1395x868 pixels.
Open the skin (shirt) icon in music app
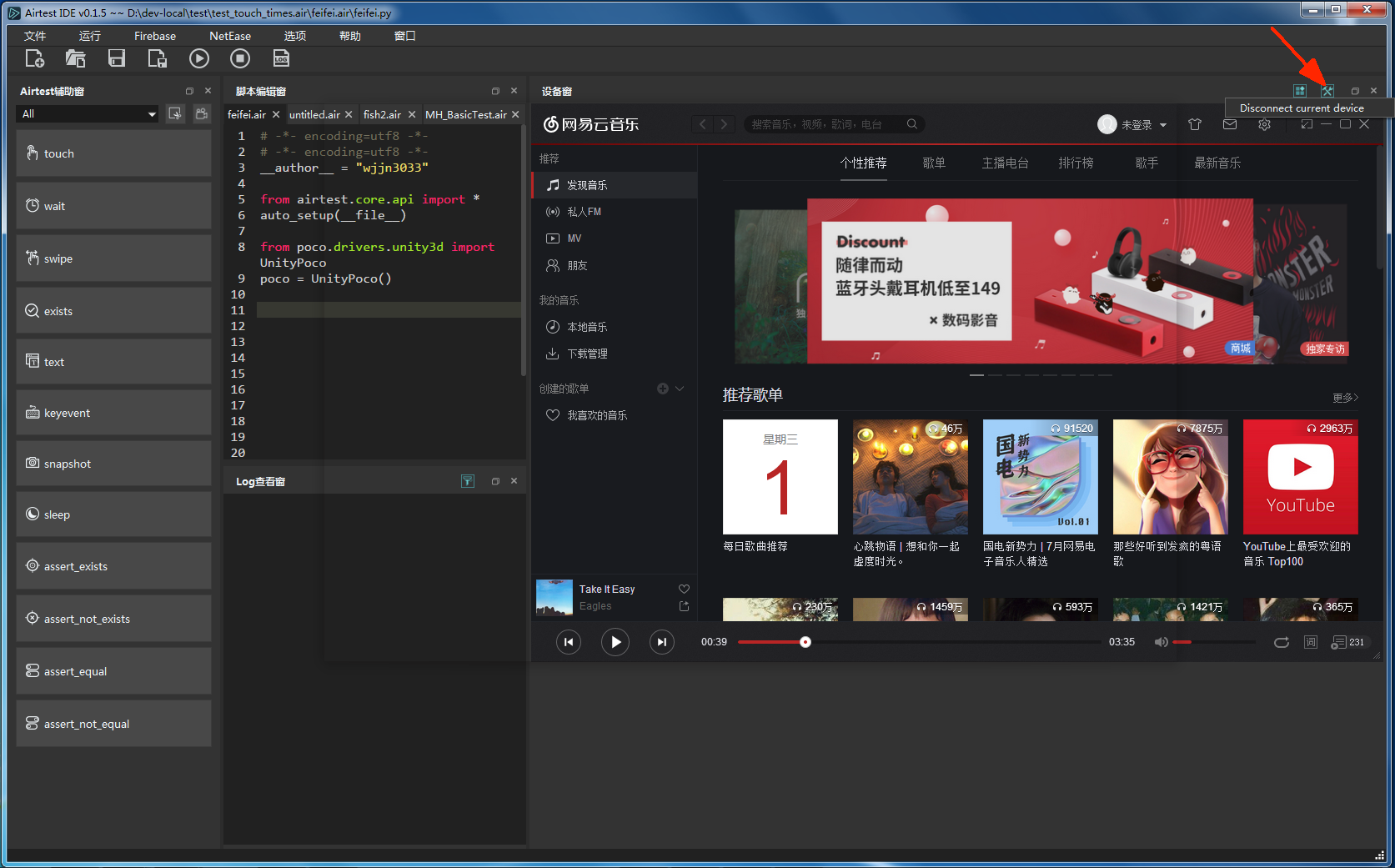(1195, 124)
